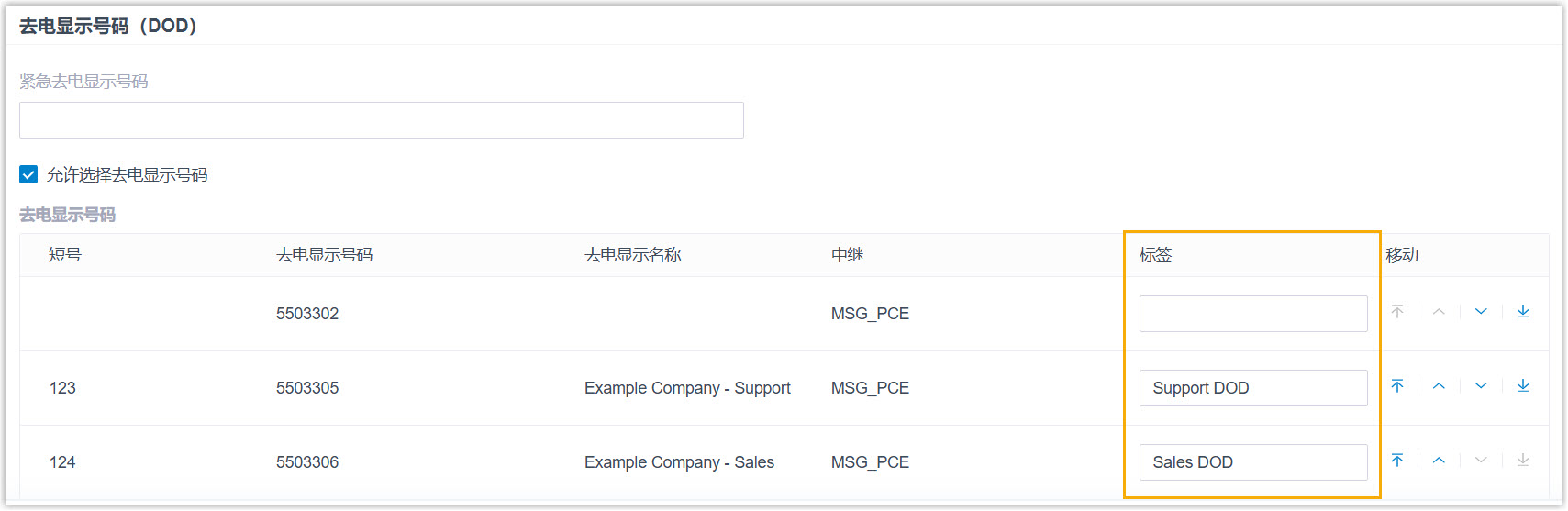Click empty 标签 field for 5503302
Screen dimensions: 1568x511
pos(1252,314)
